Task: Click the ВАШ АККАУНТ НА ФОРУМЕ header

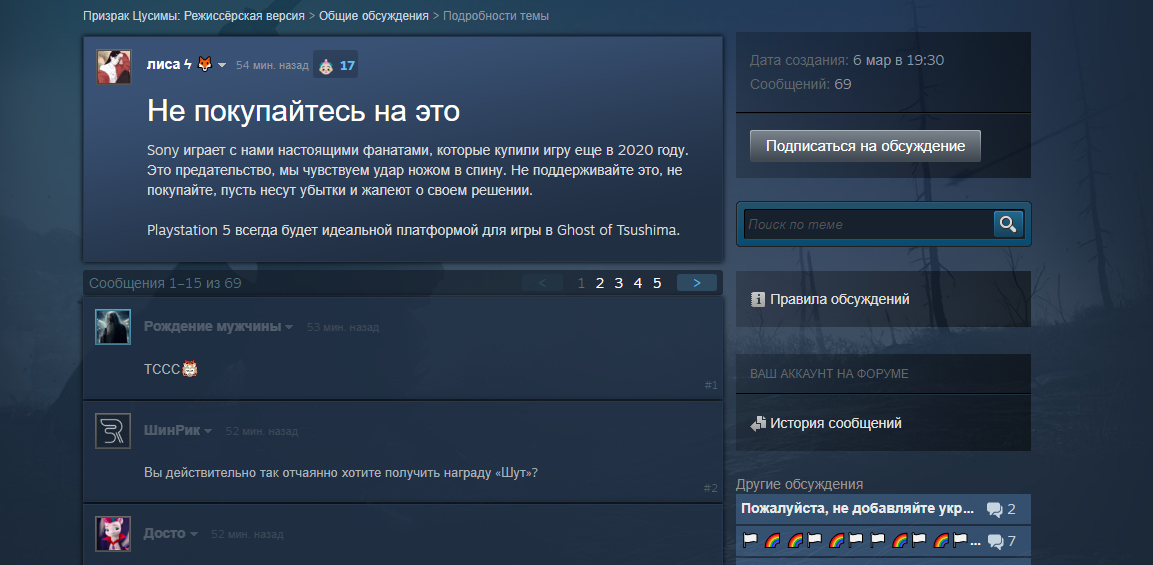Action: [829, 374]
